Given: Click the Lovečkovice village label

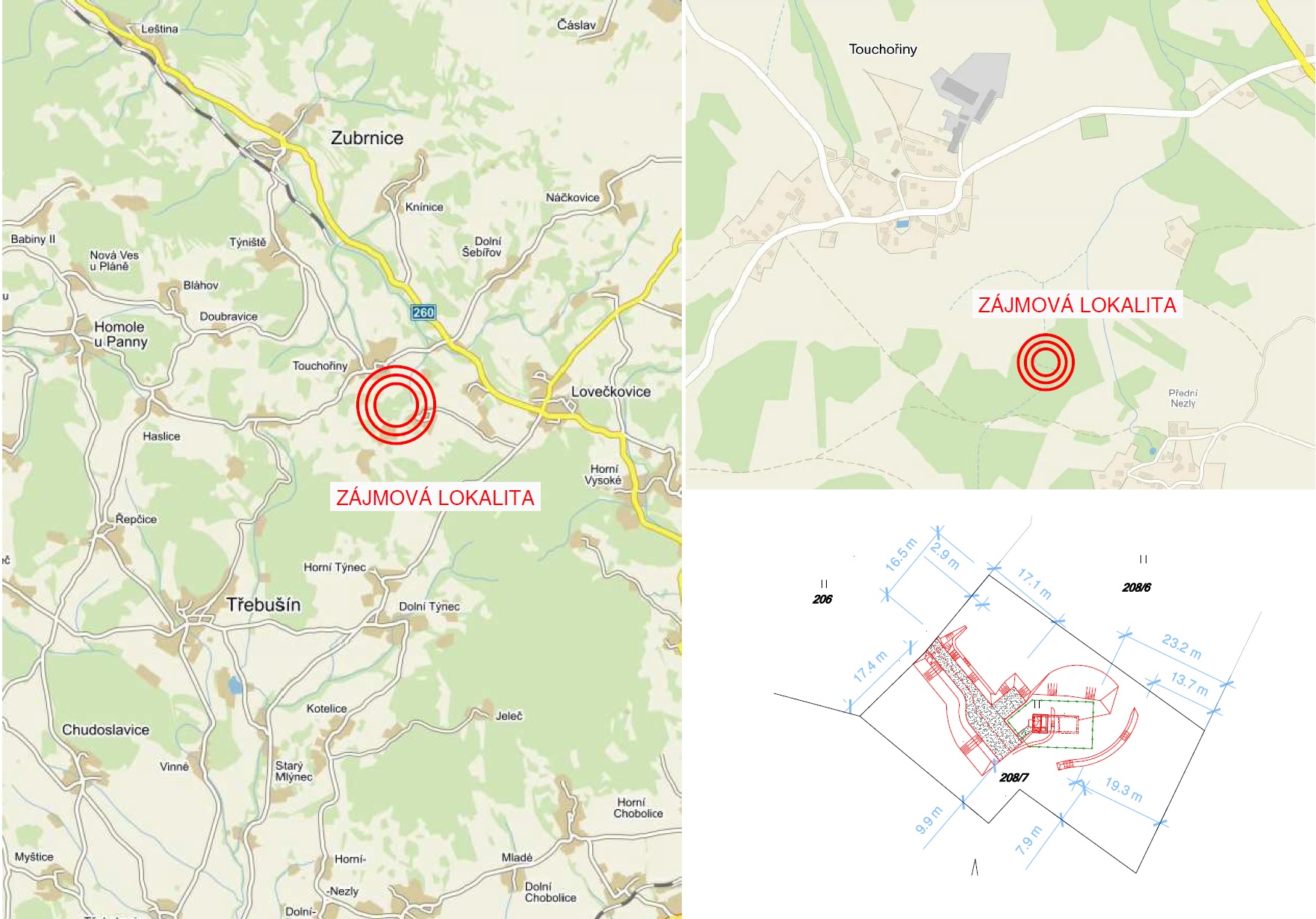Looking at the screenshot, I should (x=611, y=392).
